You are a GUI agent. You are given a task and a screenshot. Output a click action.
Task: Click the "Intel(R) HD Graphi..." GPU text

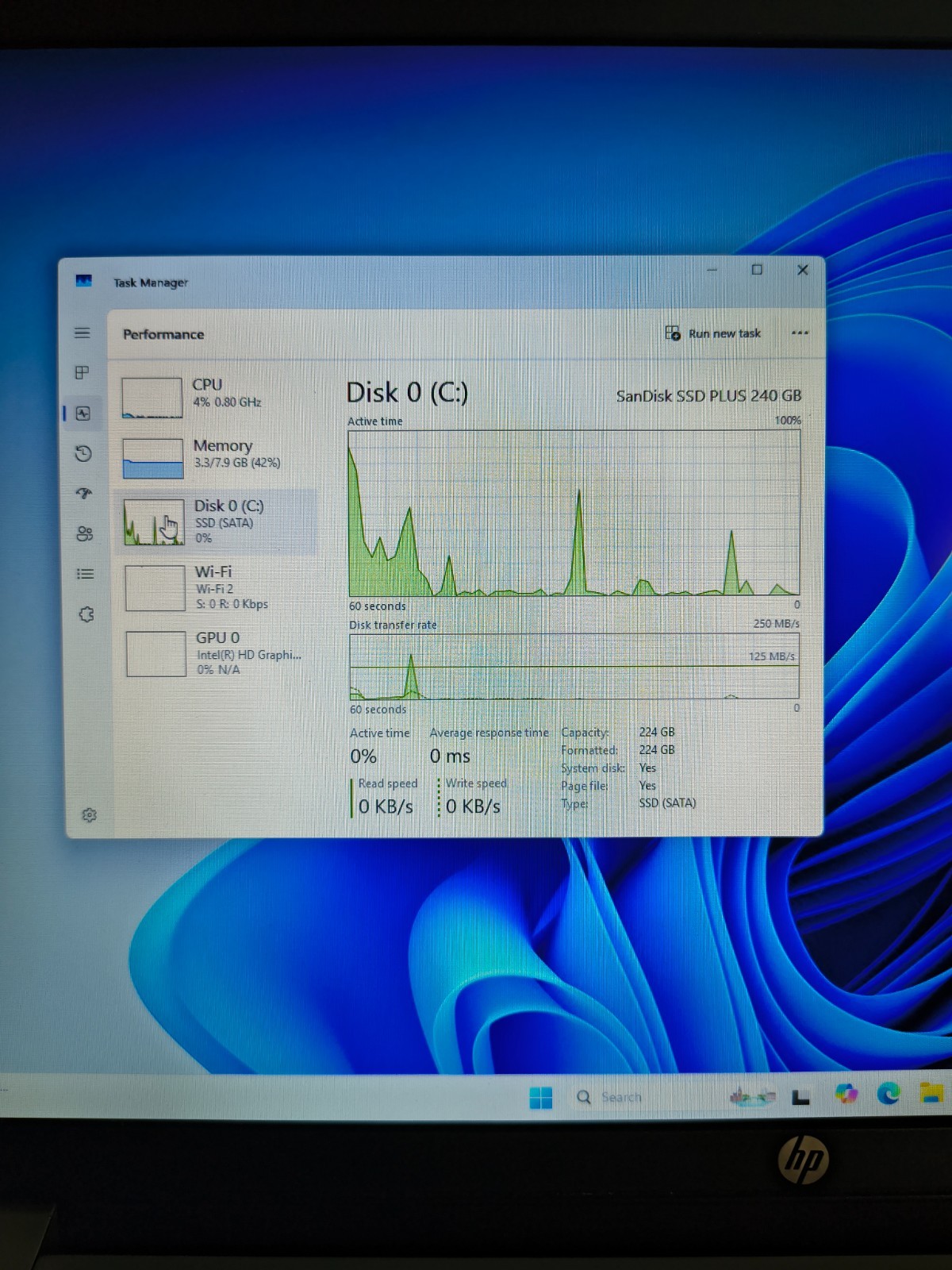coord(249,655)
